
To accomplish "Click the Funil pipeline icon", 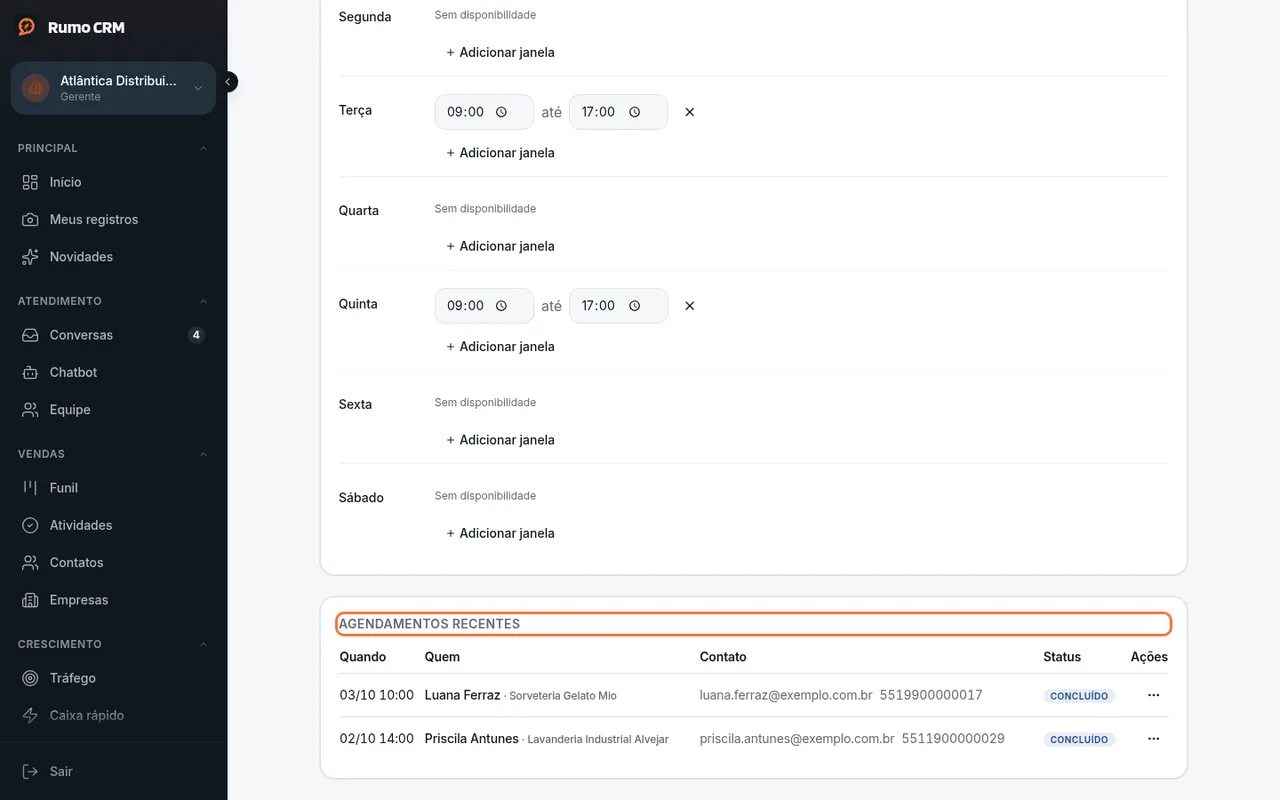I will pyautogui.click(x=30, y=488).
